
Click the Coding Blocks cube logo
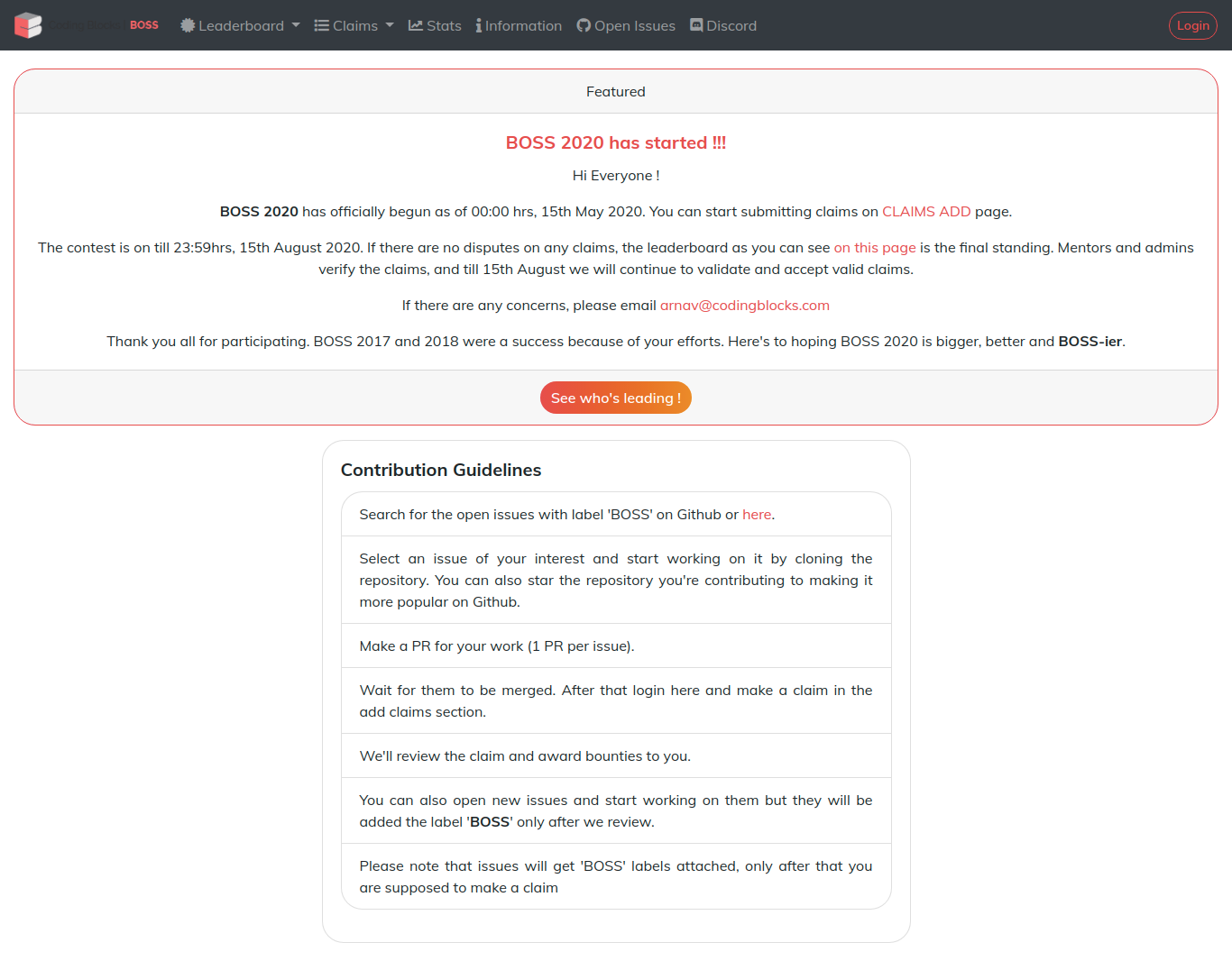point(28,25)
